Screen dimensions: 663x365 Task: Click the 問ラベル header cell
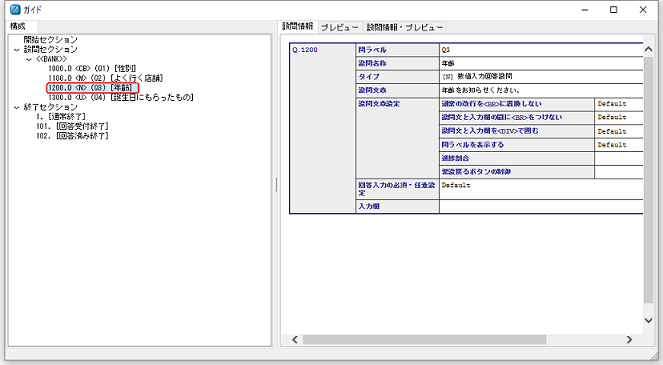click(x=397, y=50)
